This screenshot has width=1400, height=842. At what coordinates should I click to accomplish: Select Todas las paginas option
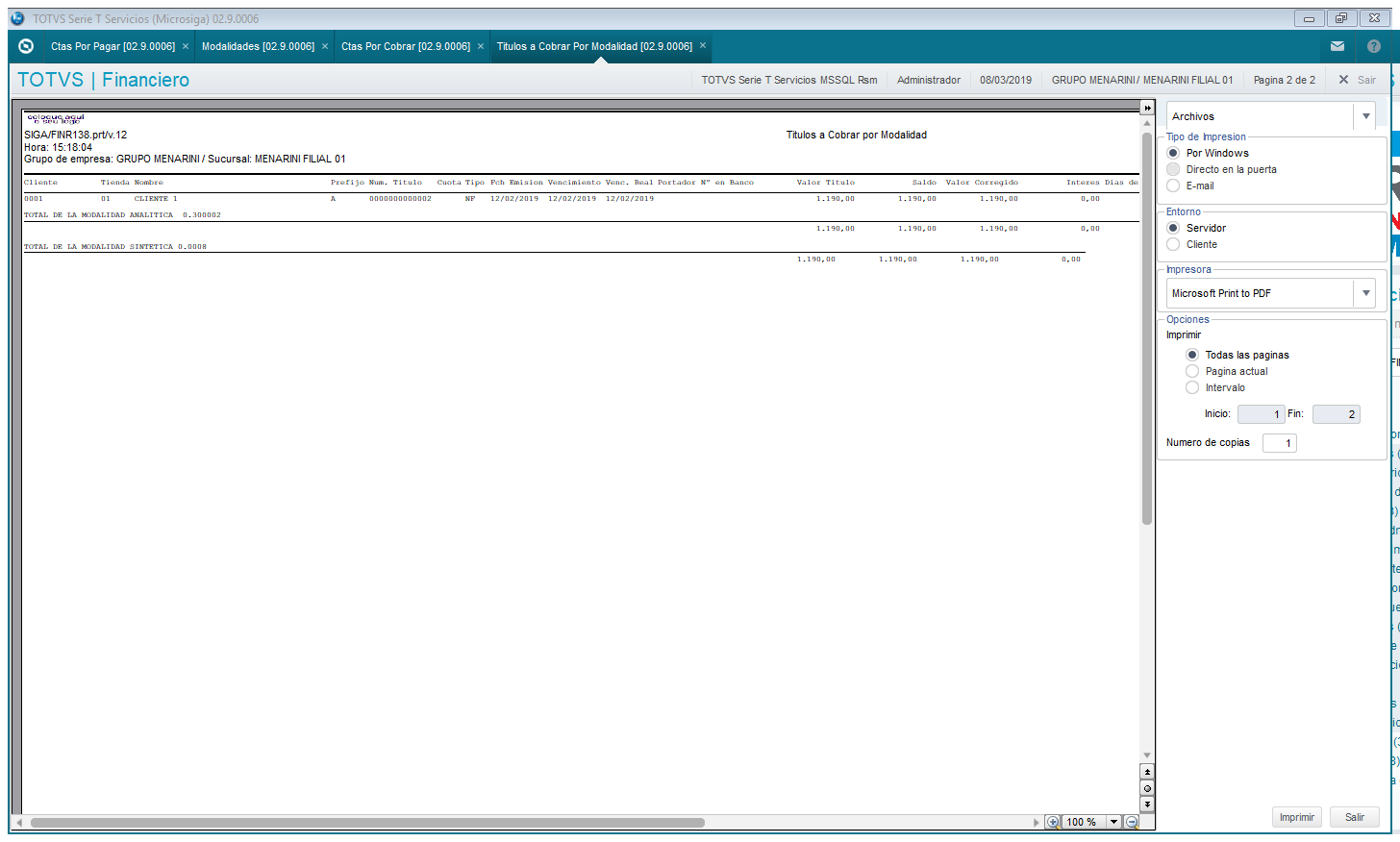[x=1192, y=355]
